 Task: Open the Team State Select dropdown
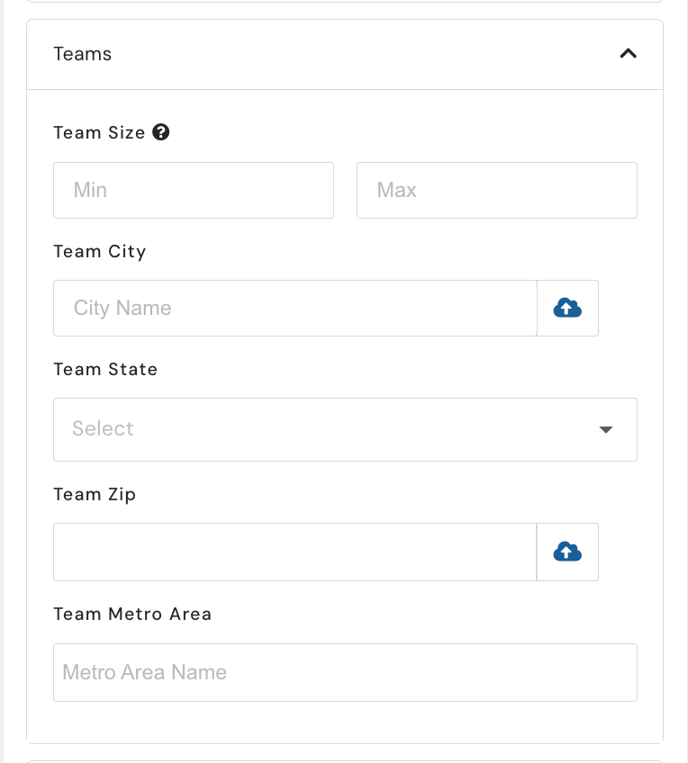click(x=345, y=430)
